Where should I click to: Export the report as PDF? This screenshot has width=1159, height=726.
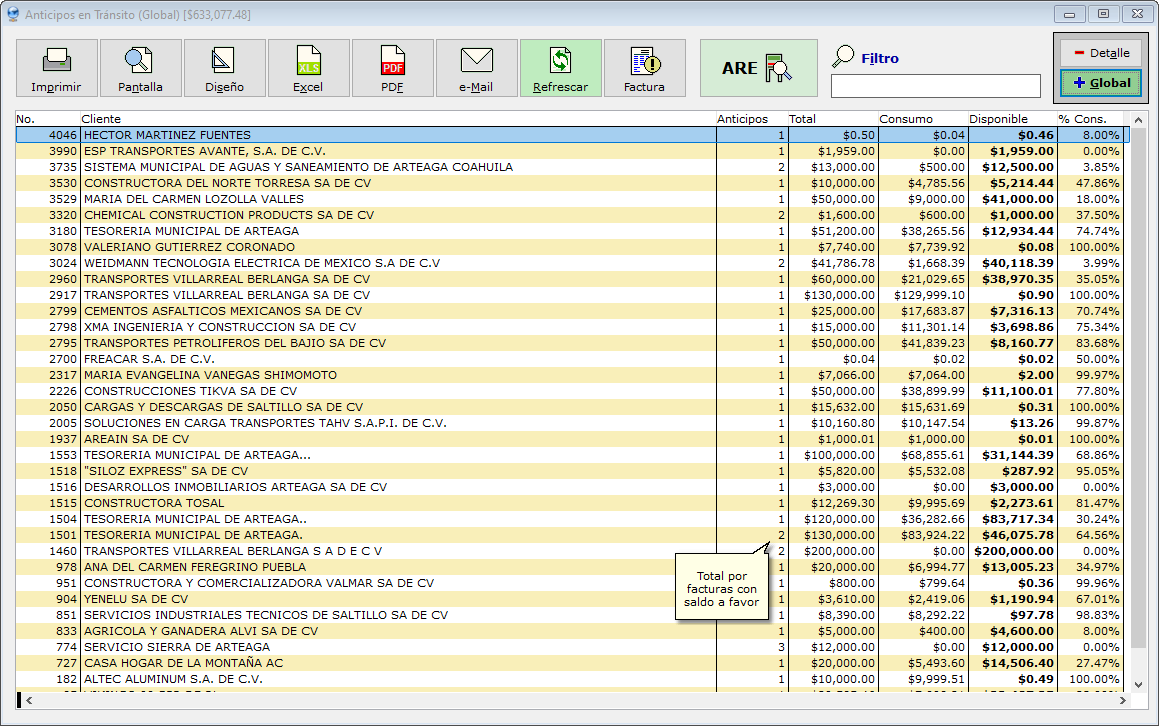pos(392,68)
